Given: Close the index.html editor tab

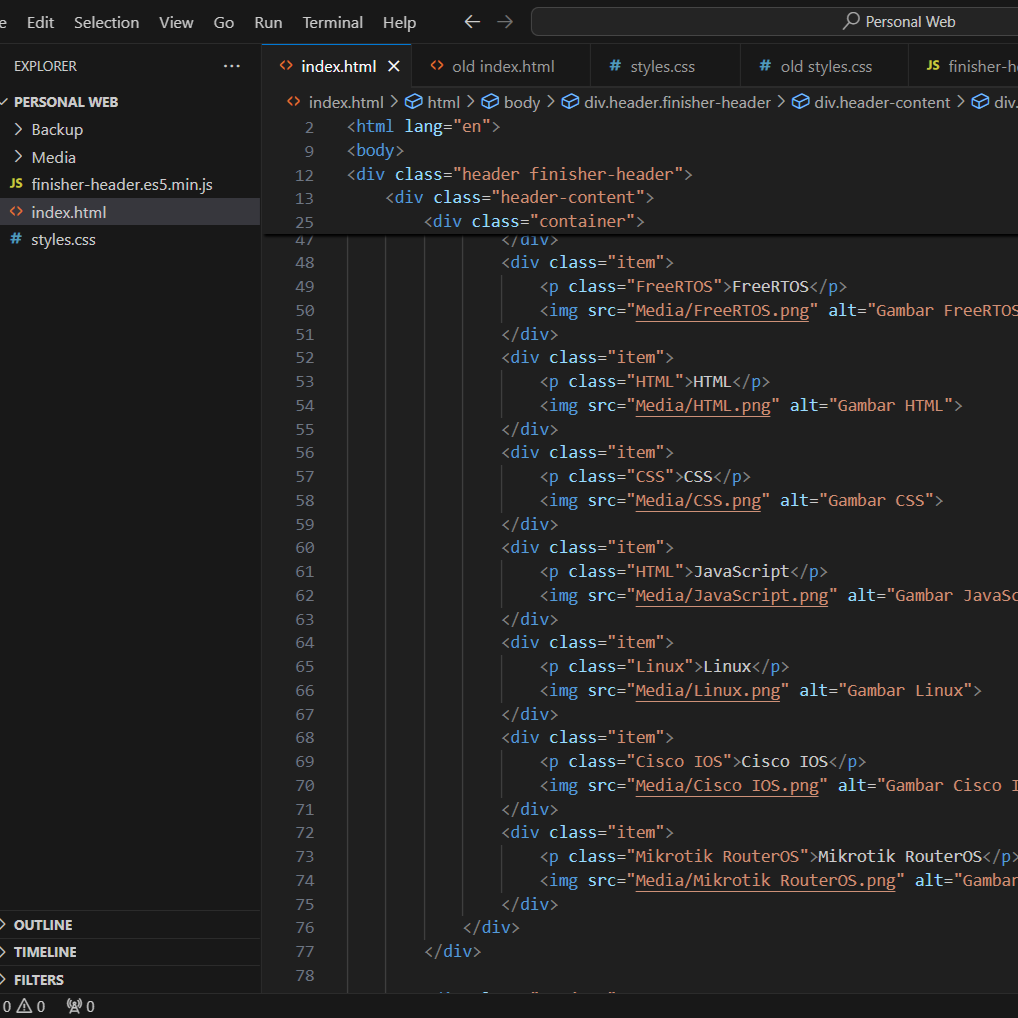Looking at the screenshot, I should point(393,66).
